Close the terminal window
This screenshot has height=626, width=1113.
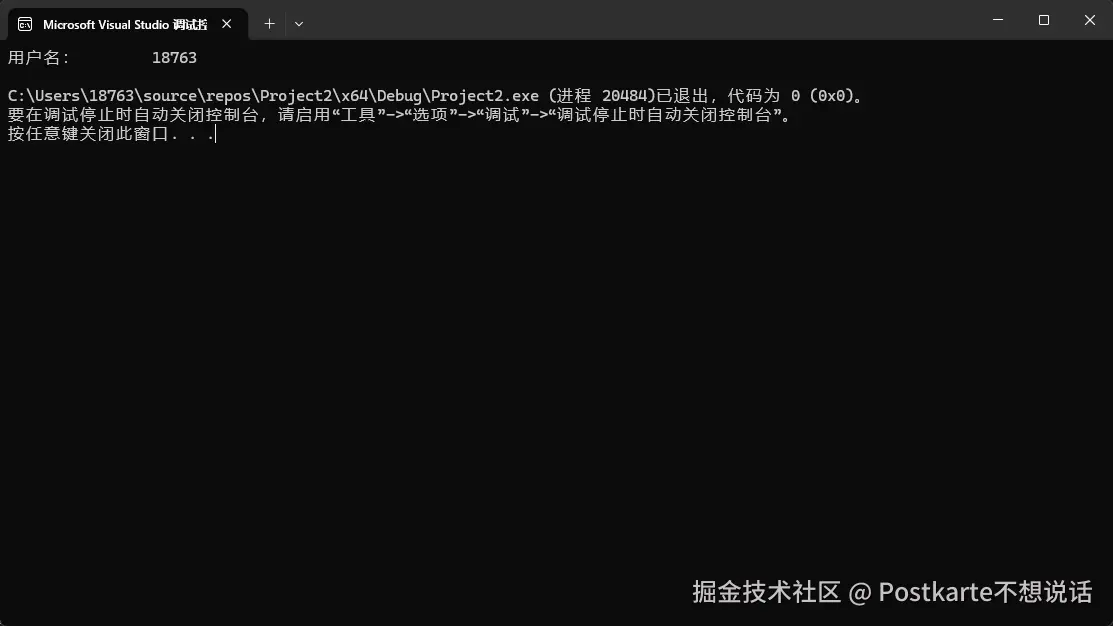(1090, 20)
